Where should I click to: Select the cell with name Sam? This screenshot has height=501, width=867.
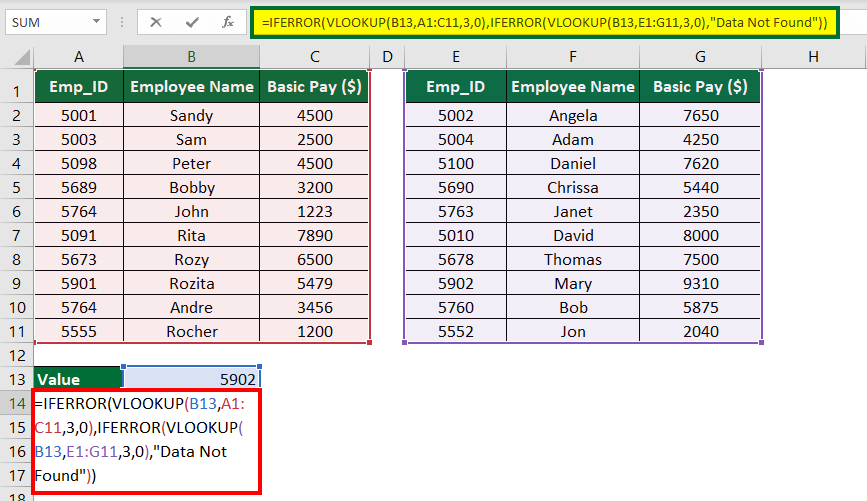pos(191,139)
